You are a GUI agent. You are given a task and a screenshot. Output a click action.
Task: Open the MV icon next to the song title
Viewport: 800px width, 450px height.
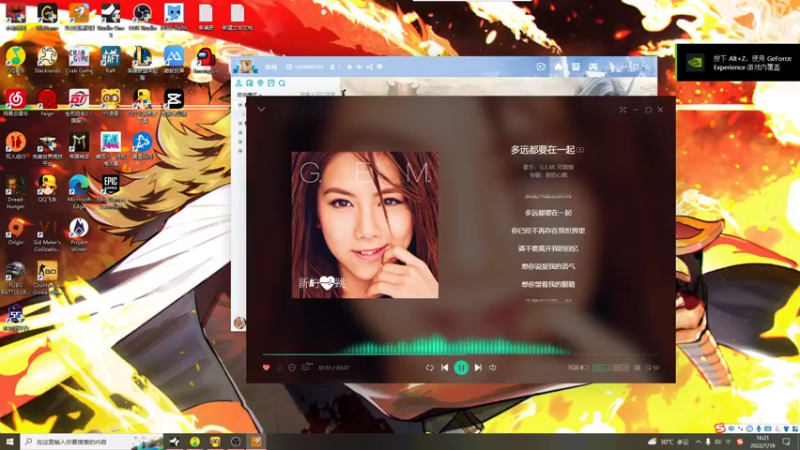(581, 150)
